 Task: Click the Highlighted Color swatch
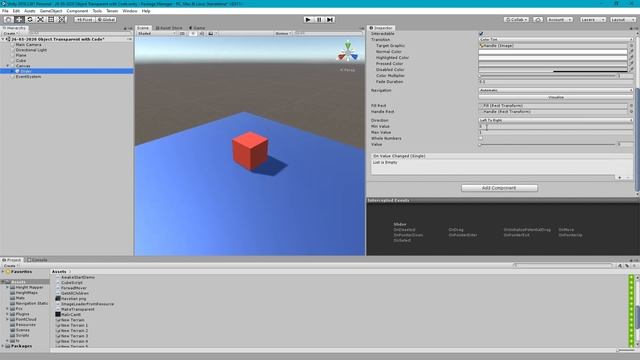click(553, 58)
